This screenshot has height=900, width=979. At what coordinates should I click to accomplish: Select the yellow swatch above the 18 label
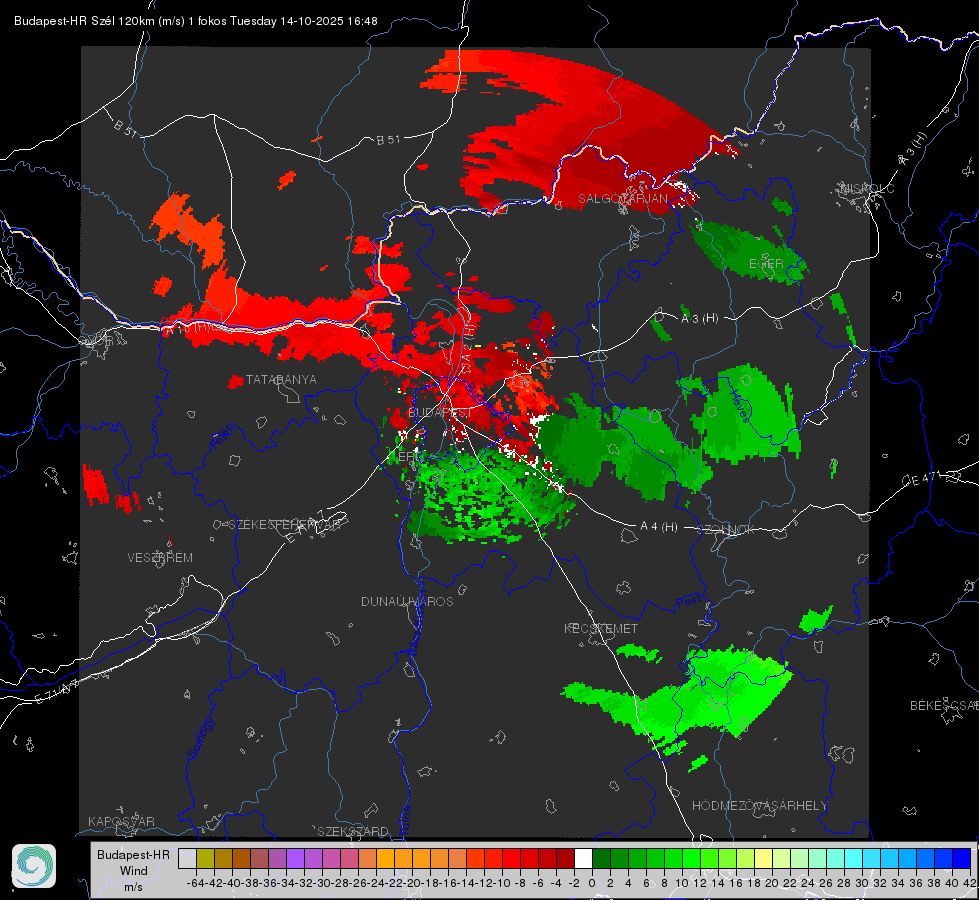[763, 858]
